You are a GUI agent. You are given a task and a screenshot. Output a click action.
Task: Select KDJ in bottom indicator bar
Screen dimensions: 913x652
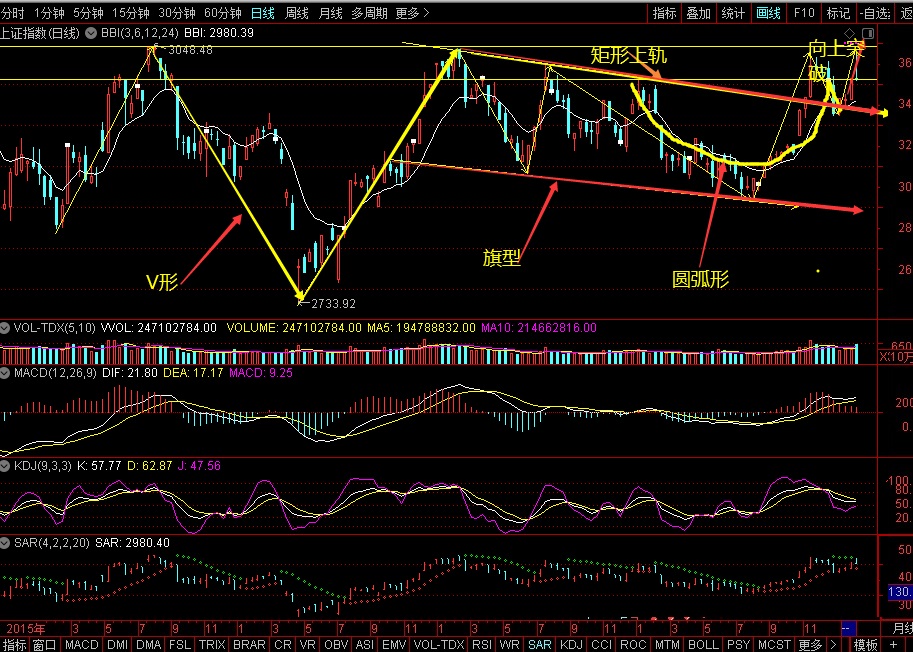pos(571,644)
